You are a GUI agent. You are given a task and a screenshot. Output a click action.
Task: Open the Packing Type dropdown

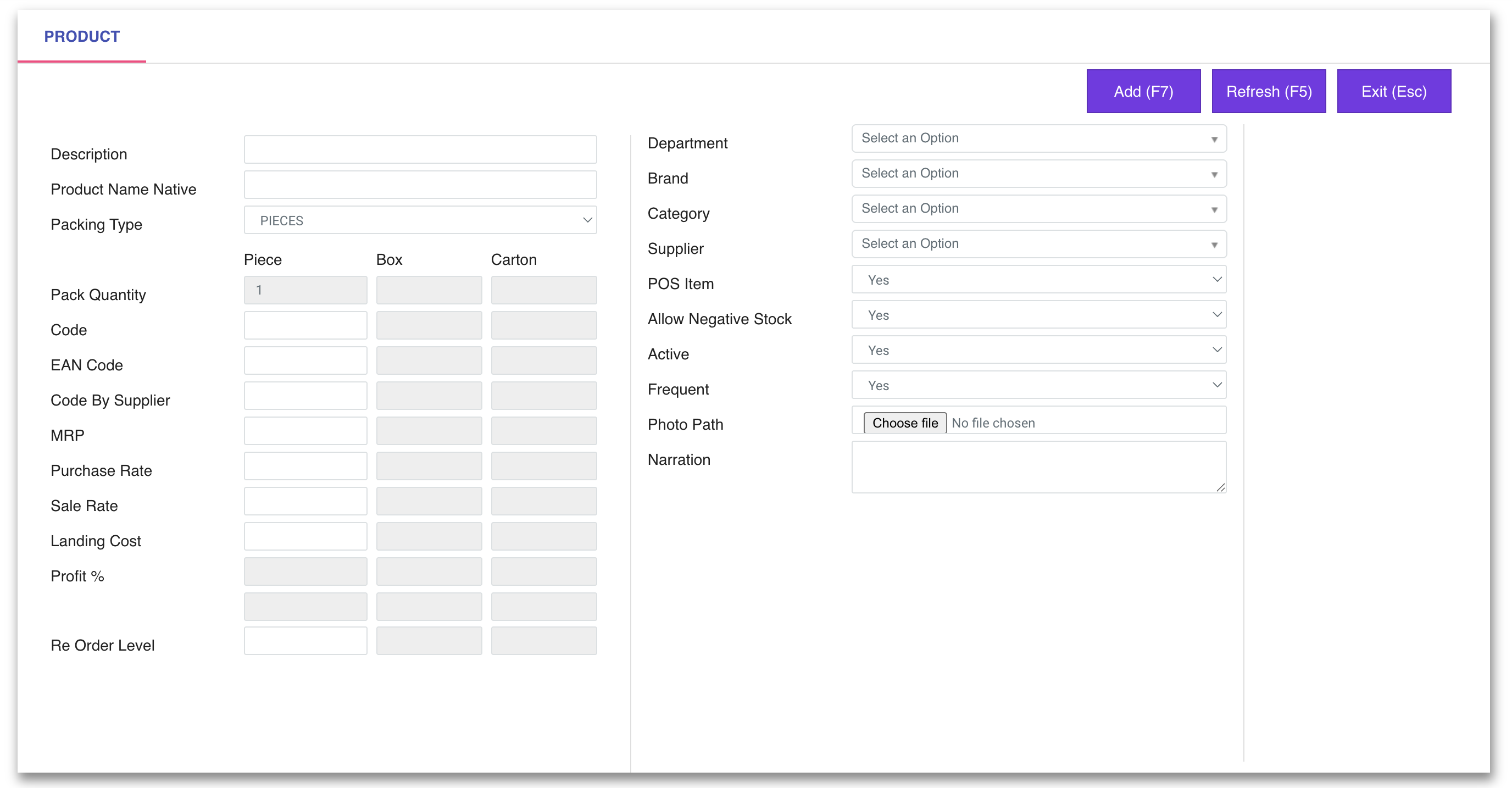coord(420,220)
